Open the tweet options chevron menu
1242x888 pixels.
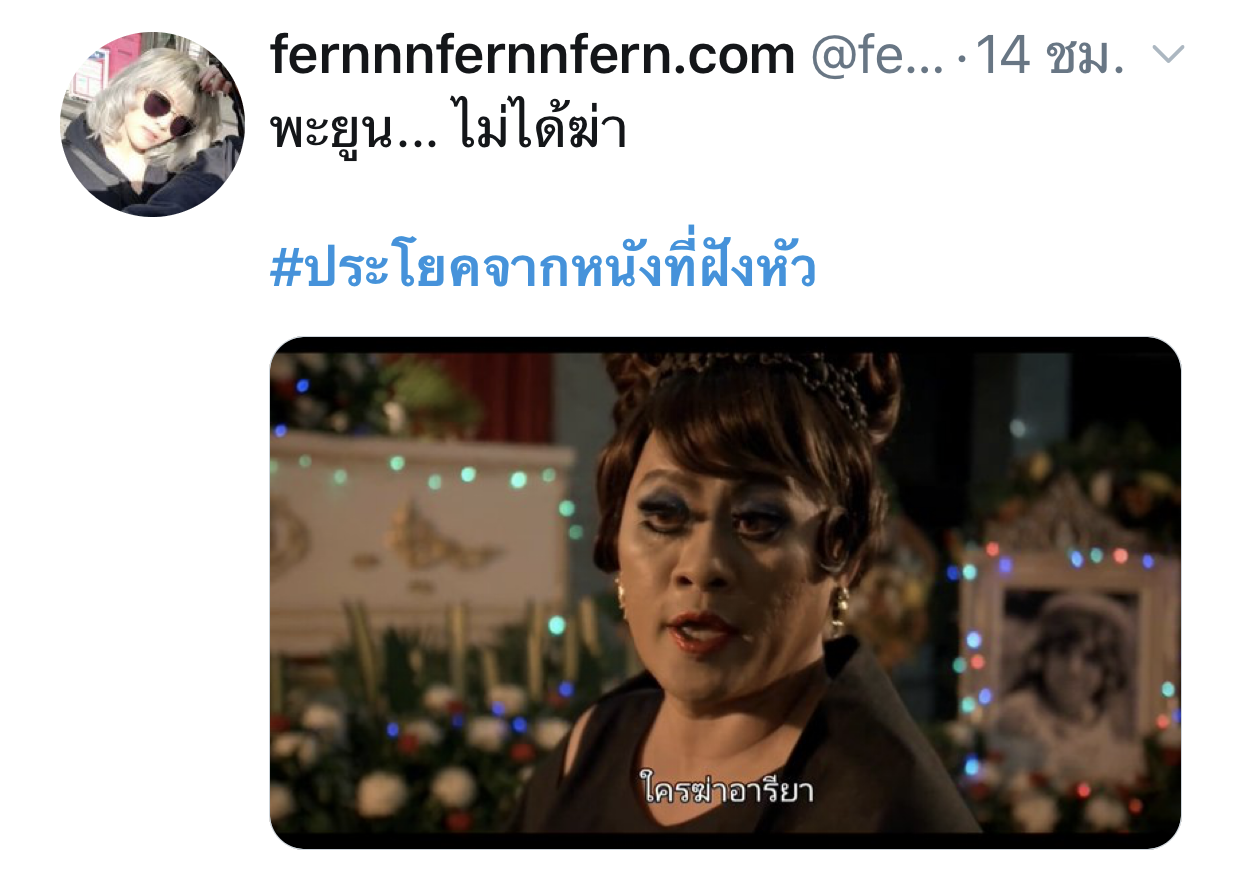coord(1168,55)
